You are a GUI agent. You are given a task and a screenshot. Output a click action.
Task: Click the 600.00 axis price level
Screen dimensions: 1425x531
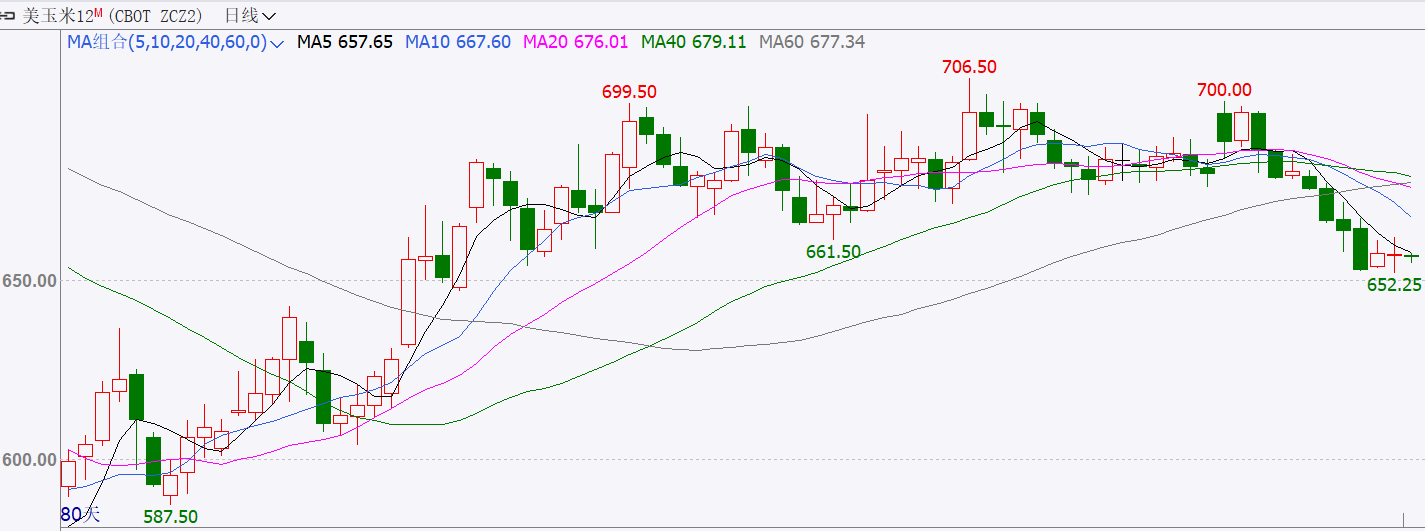[x=29, y=460]
